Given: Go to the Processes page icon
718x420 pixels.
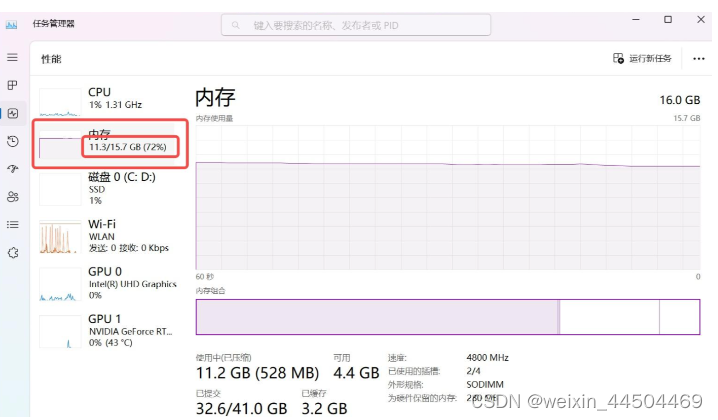Looking at the screenshot, I should click(12, 86).
